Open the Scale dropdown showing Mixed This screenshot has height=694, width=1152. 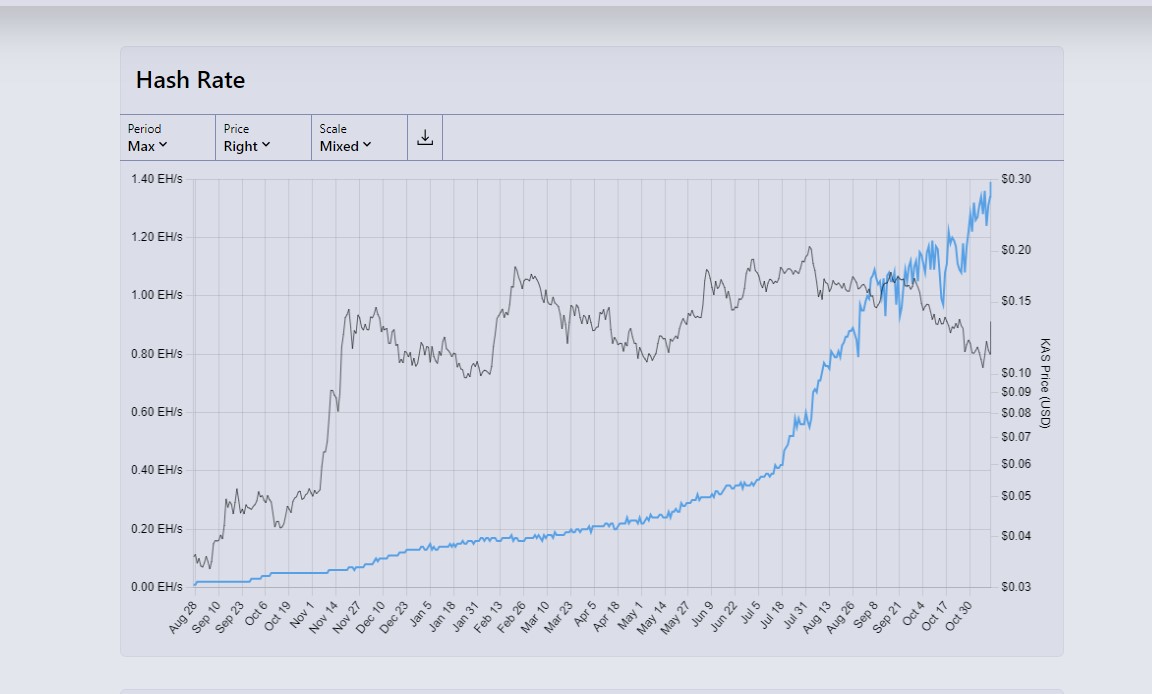click(345, 146)
